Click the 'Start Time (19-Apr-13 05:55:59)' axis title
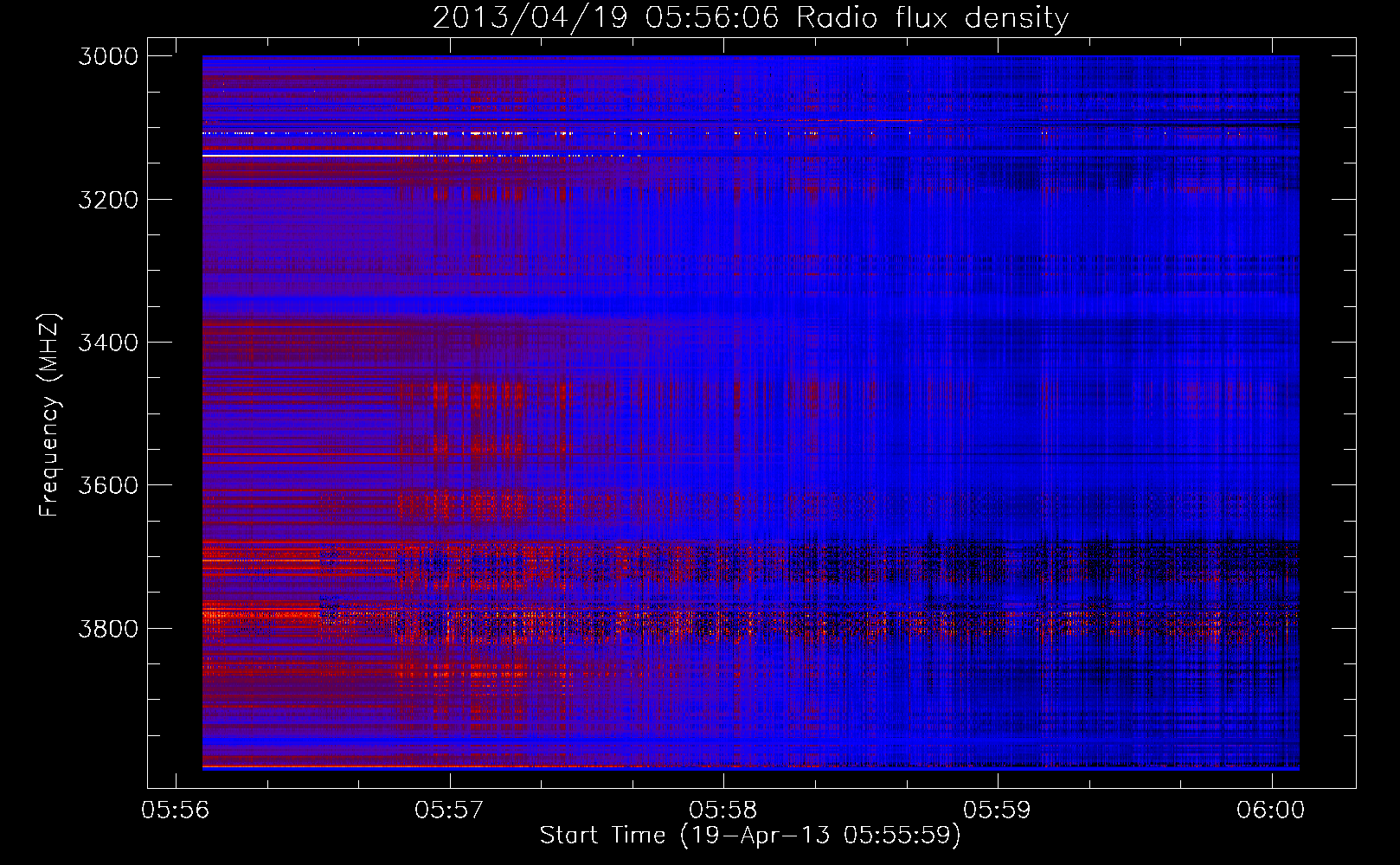The width and height of the screenshot is (1400, 865). (750, 836)
